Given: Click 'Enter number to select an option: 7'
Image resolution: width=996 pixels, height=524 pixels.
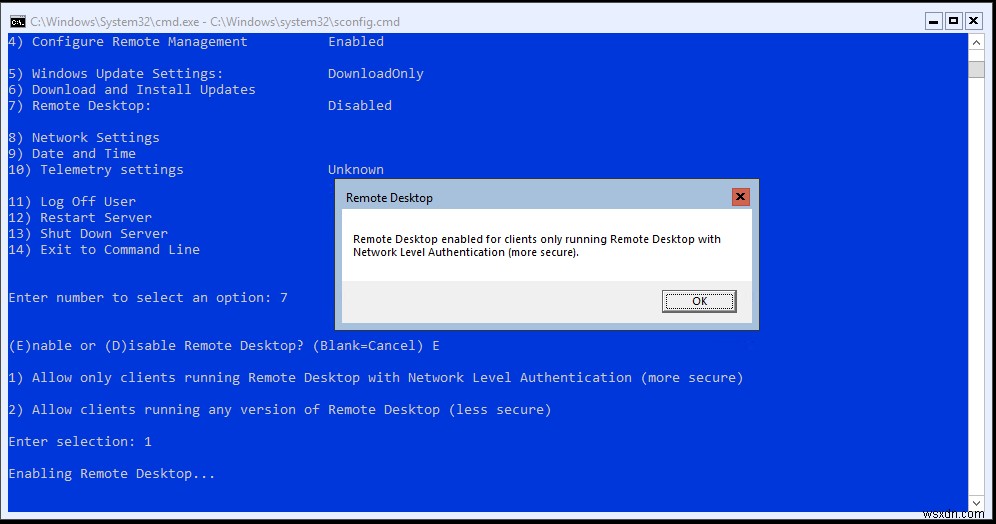Looking at the screenshot, I should coord(148,298).
